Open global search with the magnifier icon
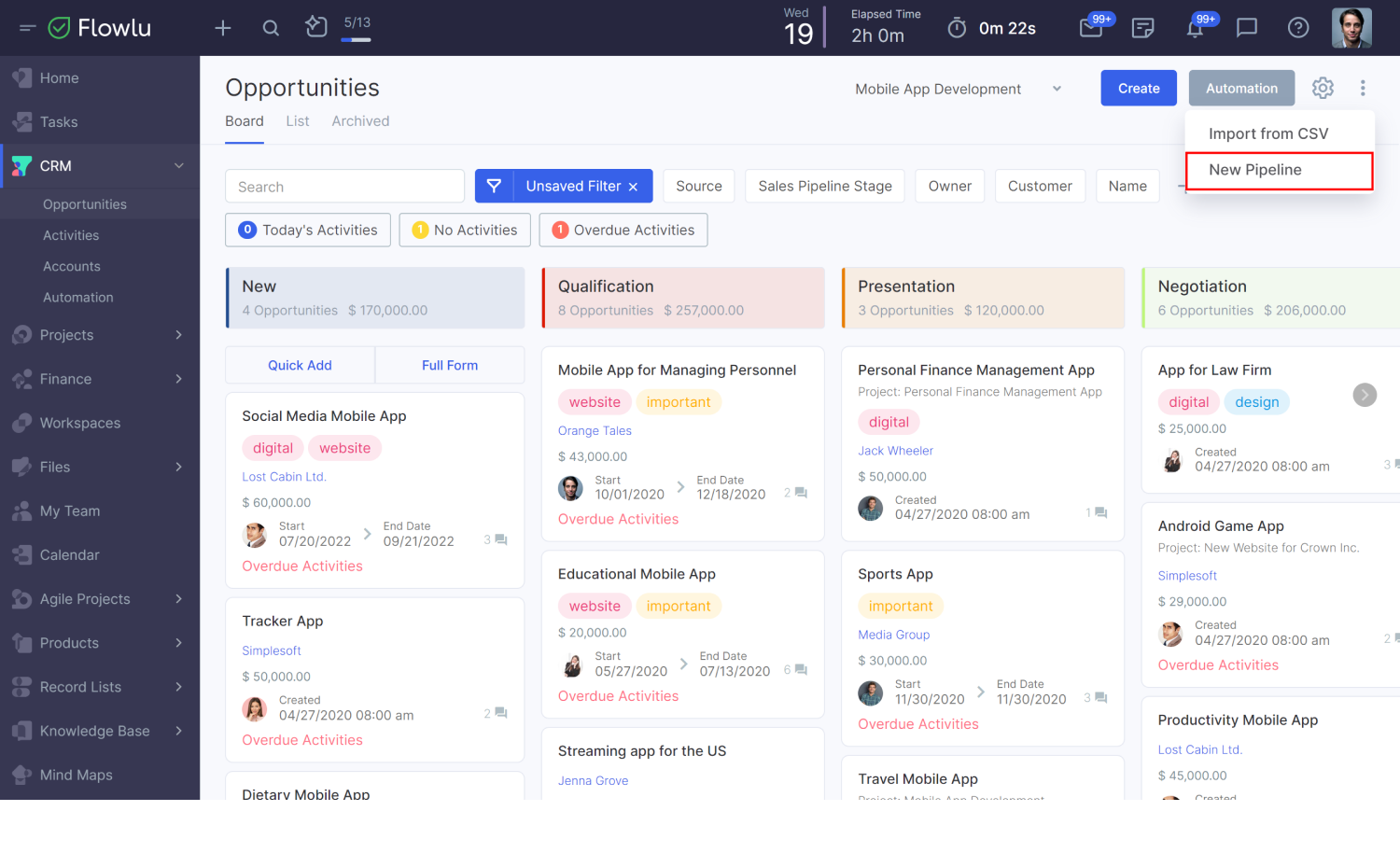Viewport: 1400px width, 853px height. click(x=271, y=28)
